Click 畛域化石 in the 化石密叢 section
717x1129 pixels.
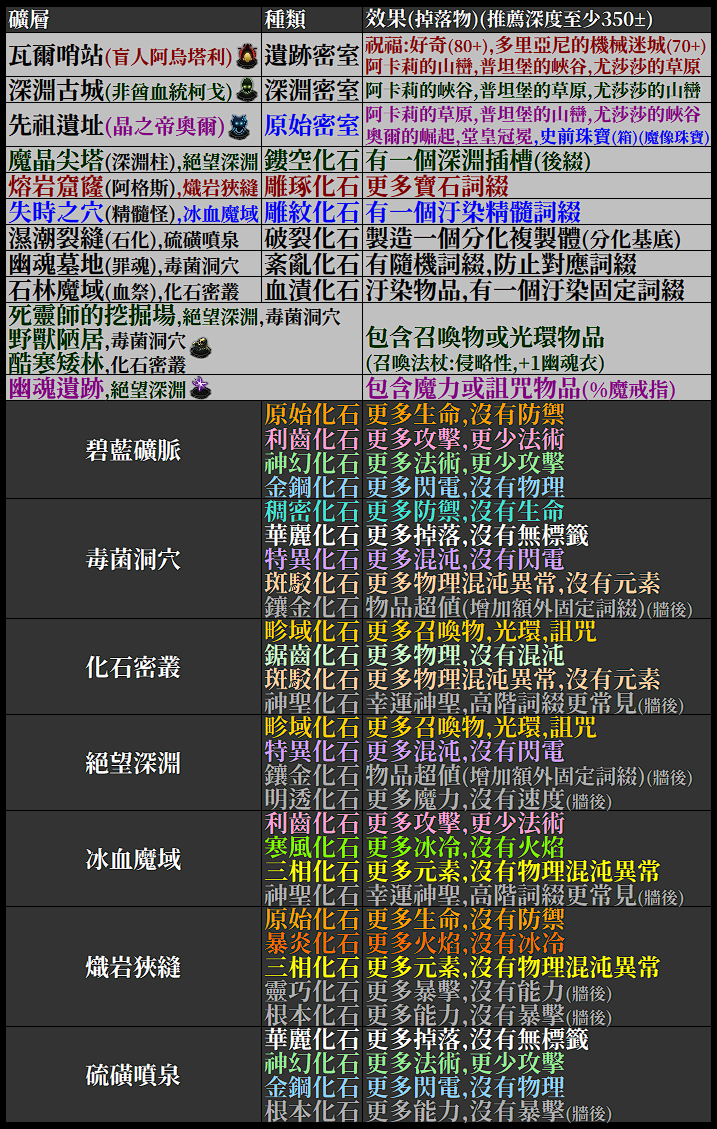(311, 631)
